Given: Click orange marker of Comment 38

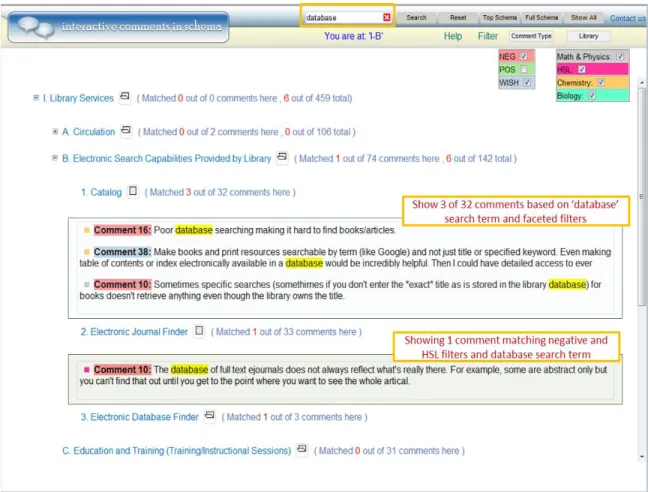Looking at the screenshot, I should (86, 252).
